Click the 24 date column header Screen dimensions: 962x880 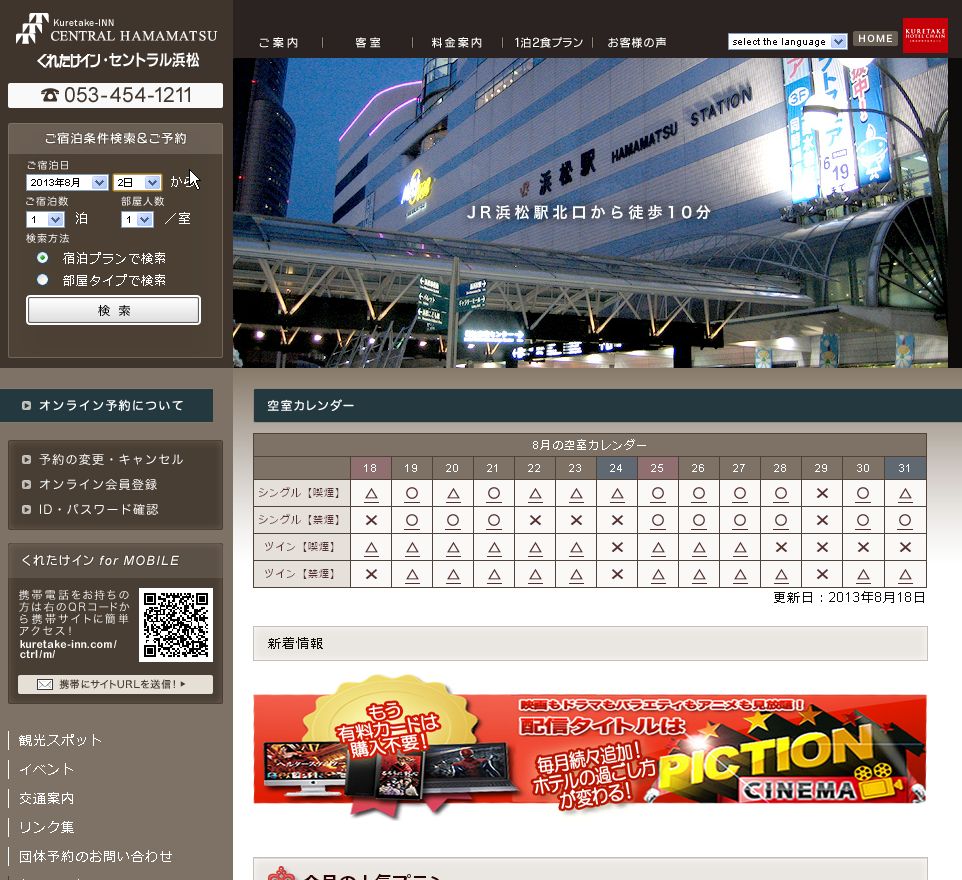tap(617, 468)
